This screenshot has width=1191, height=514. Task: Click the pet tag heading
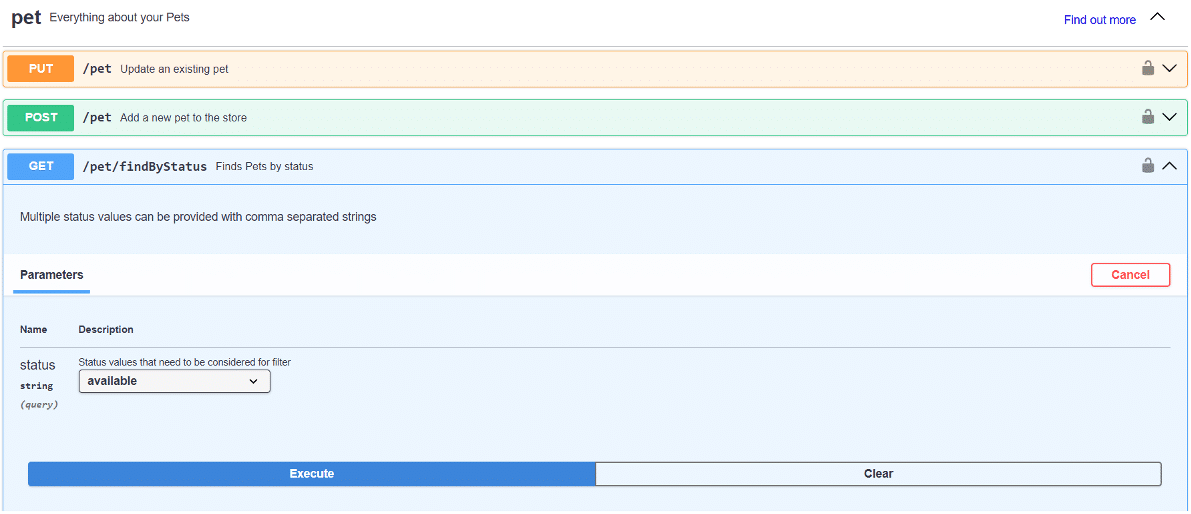coord(26,18)
